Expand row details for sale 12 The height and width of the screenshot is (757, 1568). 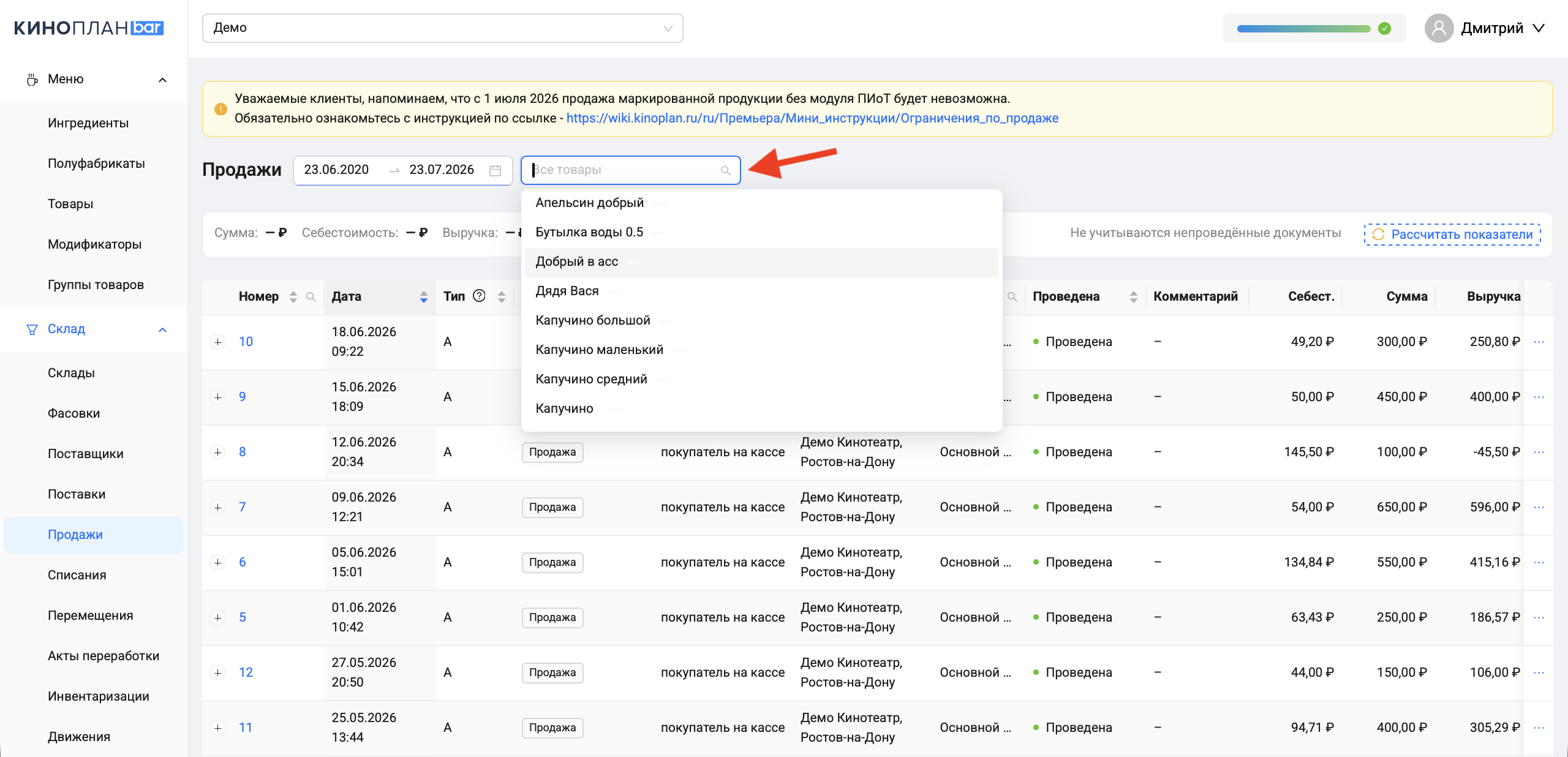[x=218, y=672]
